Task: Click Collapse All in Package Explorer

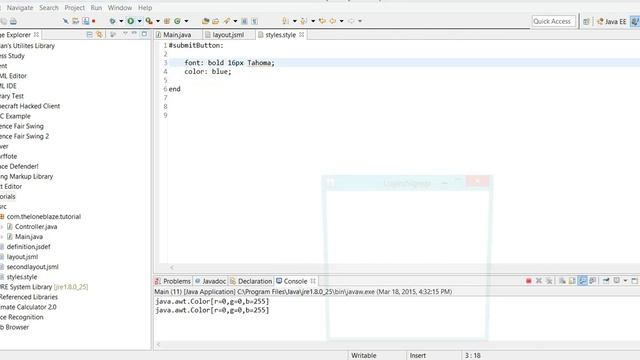Action: pos(89,35)
